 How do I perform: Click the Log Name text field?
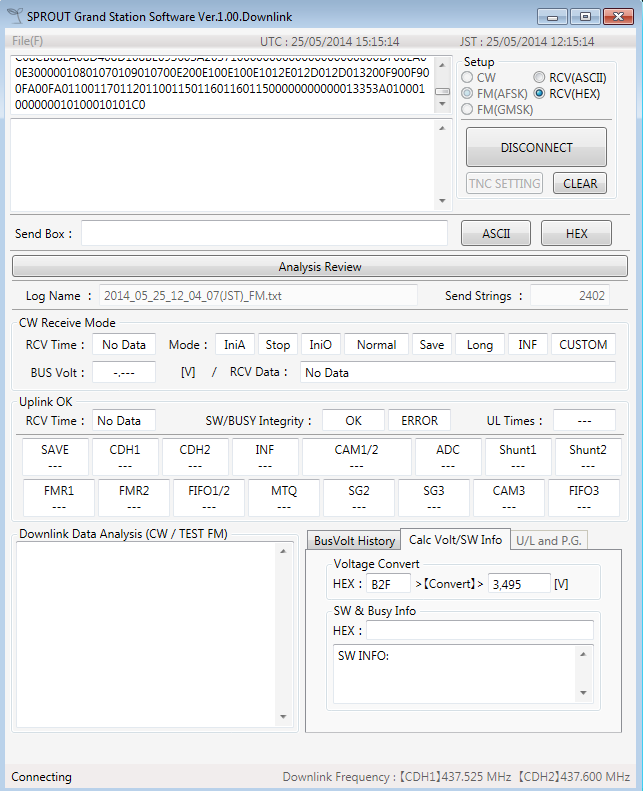[x=258, y=296]
